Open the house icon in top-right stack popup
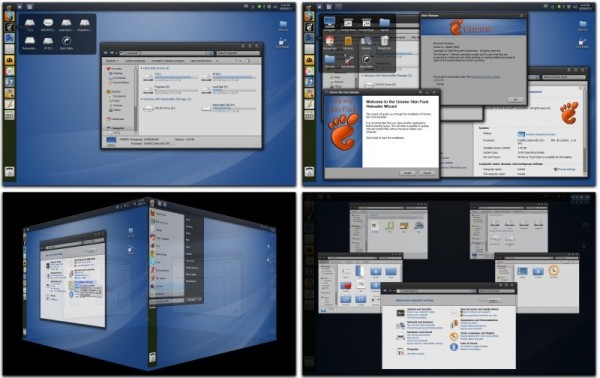The image size is (600, 378). [x=329, y=41]
